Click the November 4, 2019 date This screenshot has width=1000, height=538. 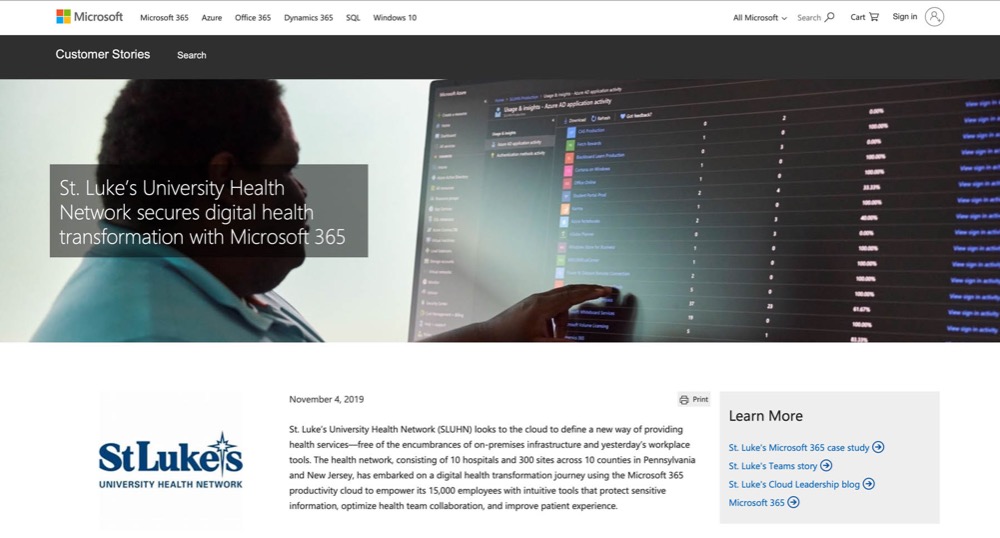click(x=326, y=400)
